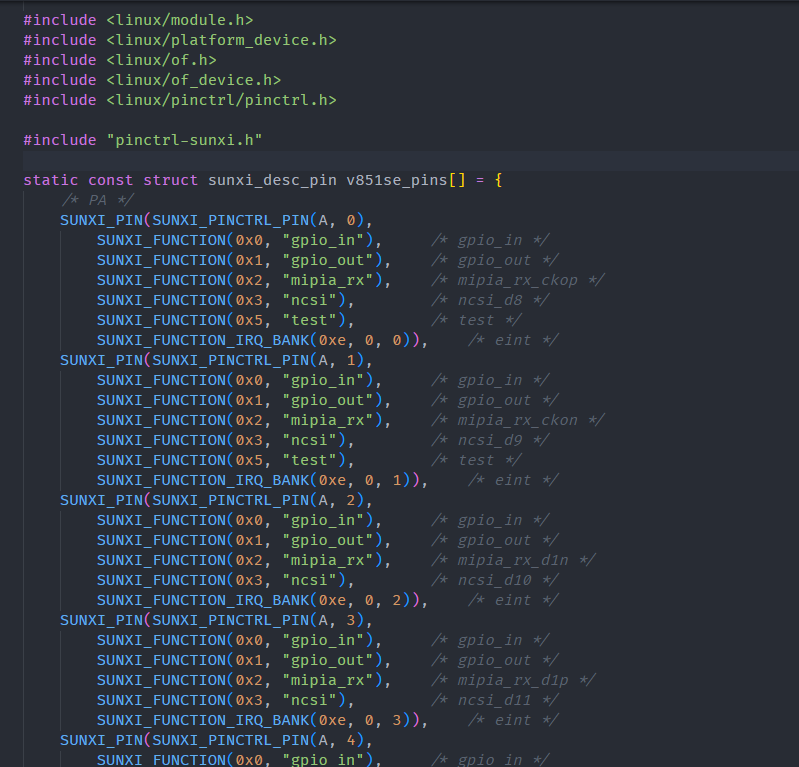Place cursor on SUNXI_PINCTRL_PIN(A, 1) line
The image size is (799, 767).
[x=216, y=360]
